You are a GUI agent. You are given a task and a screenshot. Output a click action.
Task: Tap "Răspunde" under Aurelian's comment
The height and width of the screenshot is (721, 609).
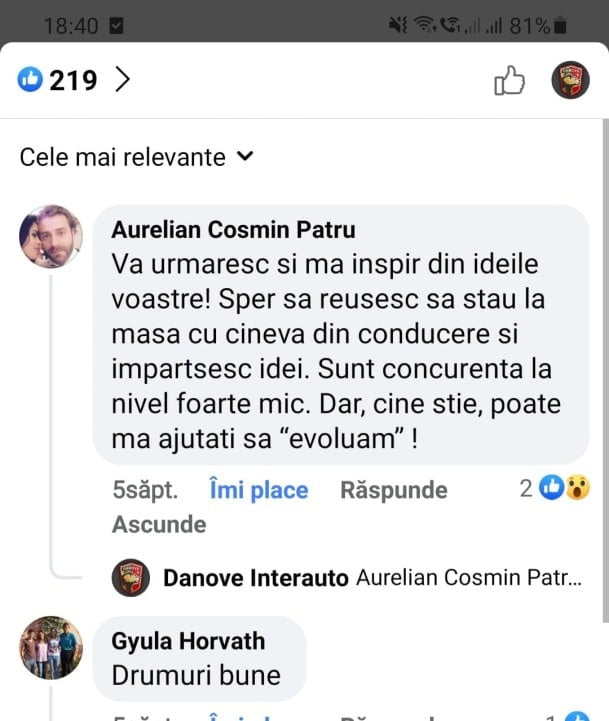393,490
